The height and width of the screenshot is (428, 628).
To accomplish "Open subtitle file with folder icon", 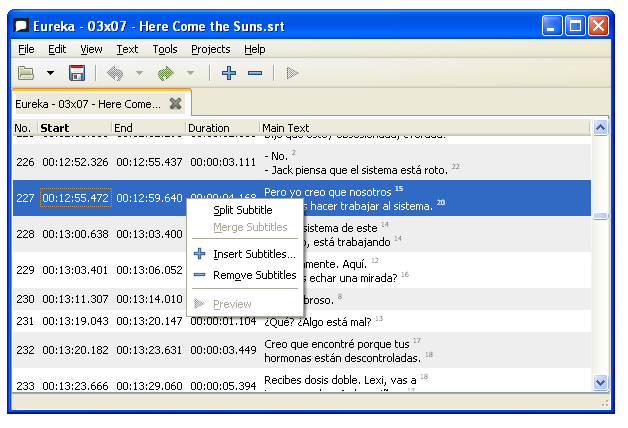I will (26, 73).
